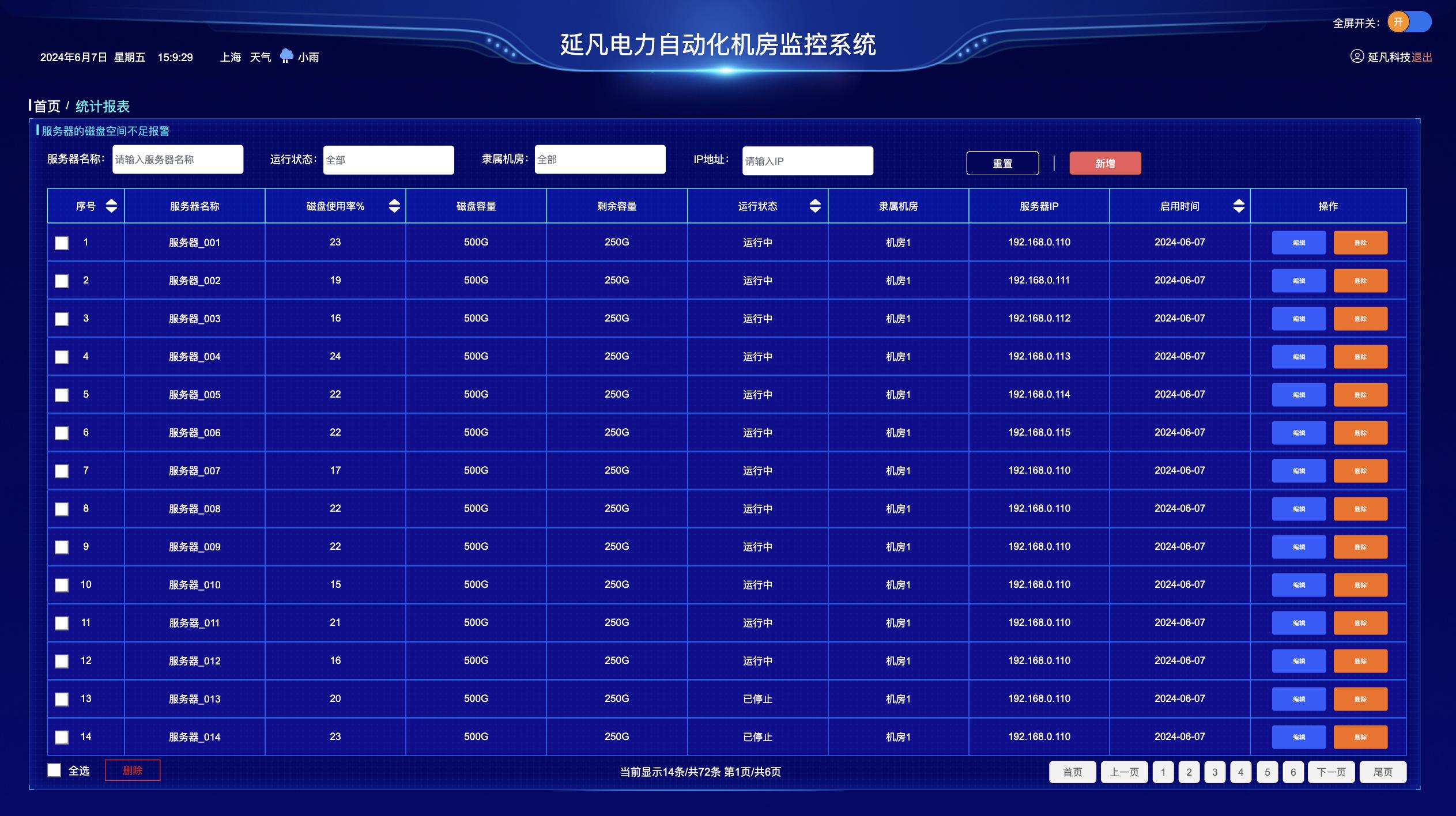Click 退出 to log out
The image size is (1456, 816).
click(x=1421, y=57)
